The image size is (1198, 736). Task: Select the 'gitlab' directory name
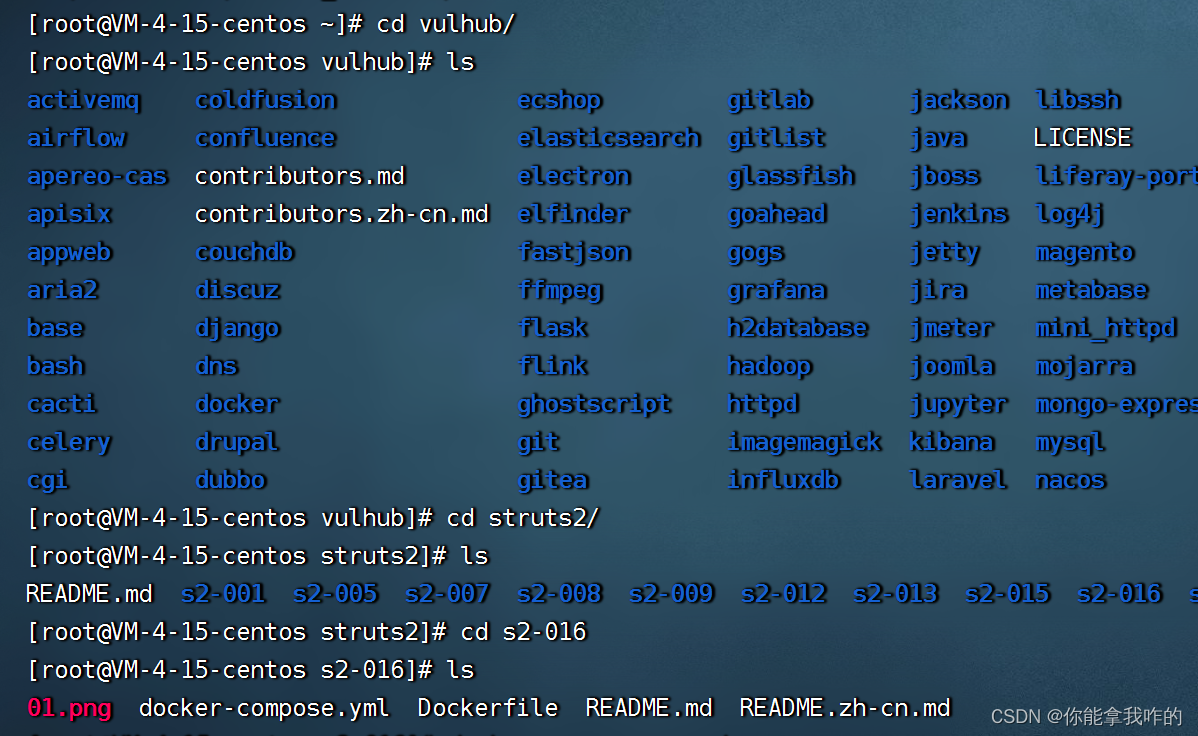pyautogui.click(x=770, y=100)
